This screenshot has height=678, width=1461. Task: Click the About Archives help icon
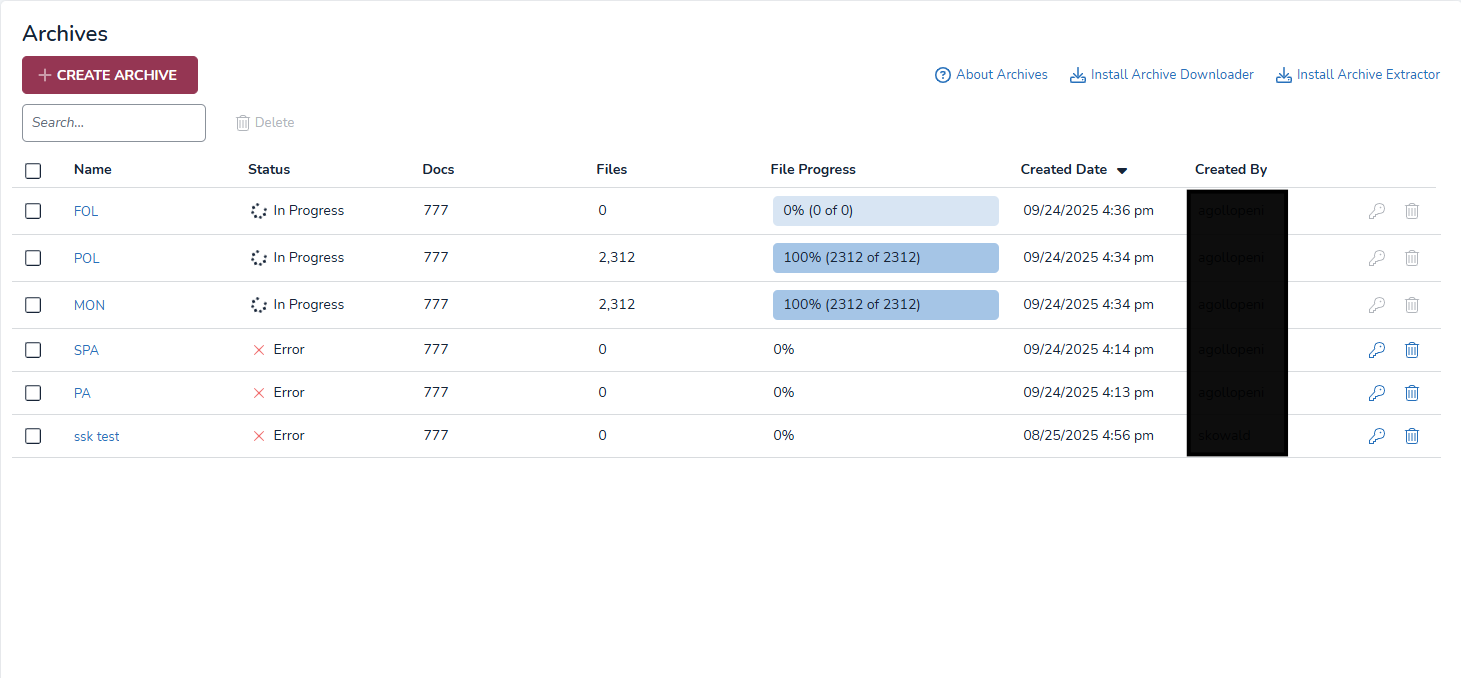click(942, 75)
